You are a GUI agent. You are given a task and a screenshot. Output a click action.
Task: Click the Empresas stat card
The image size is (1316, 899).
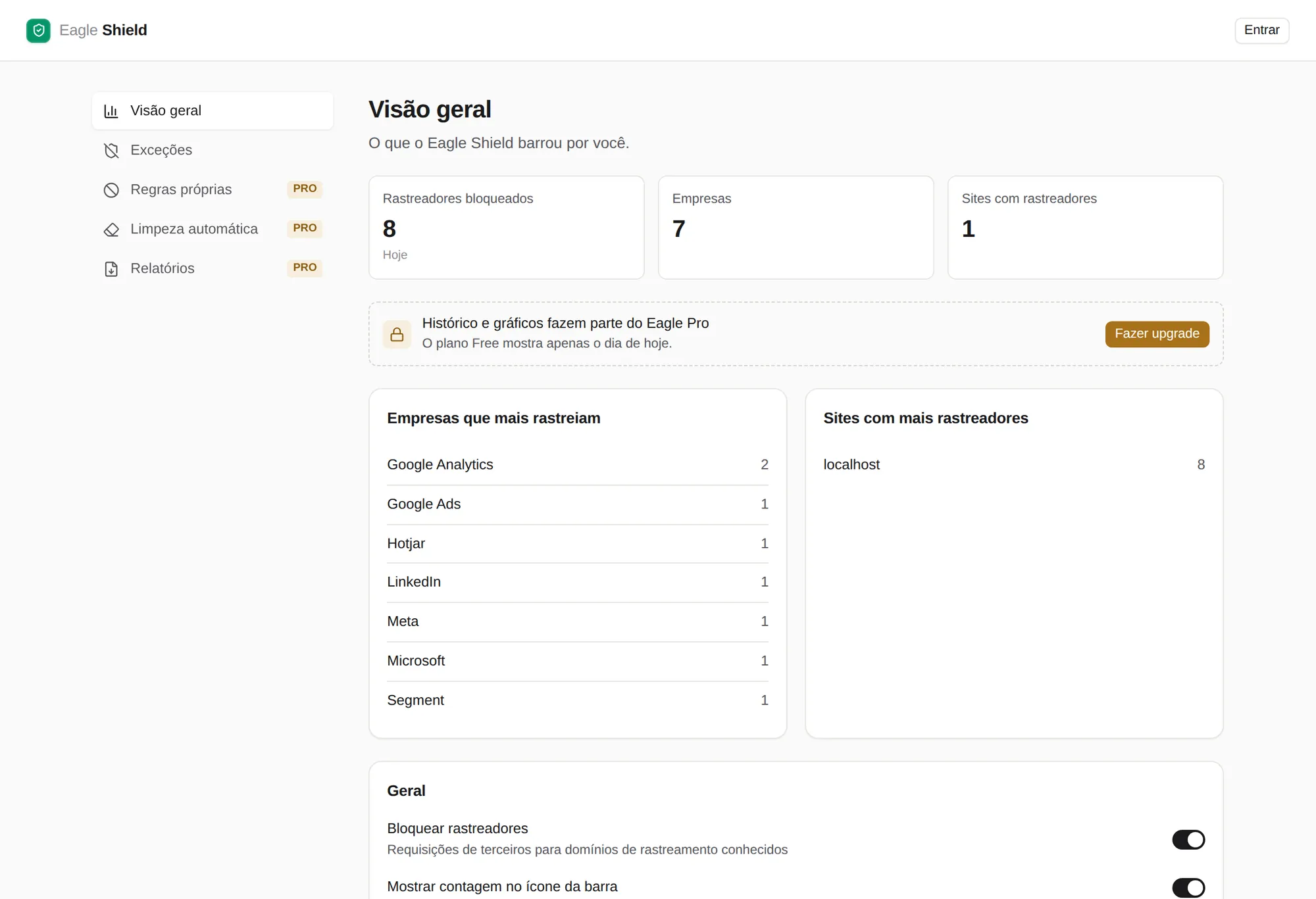click(x=796, y=228)
